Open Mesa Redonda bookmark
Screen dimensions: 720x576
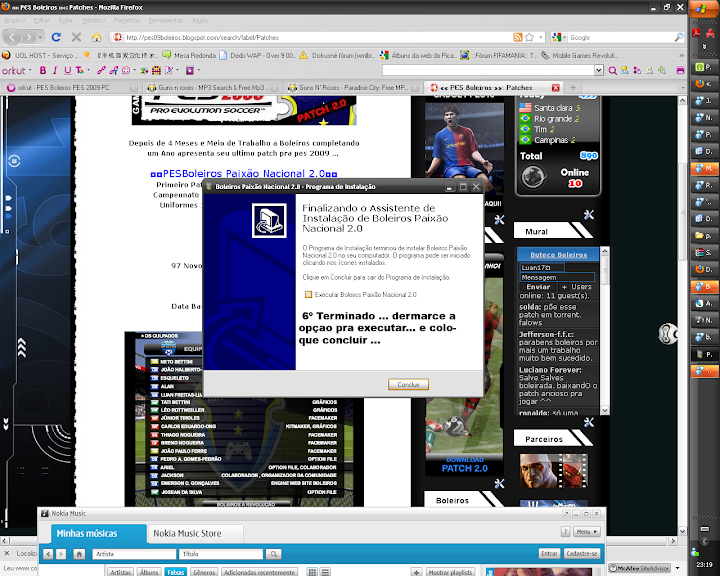pyautogui.click(x=189, y=56)
